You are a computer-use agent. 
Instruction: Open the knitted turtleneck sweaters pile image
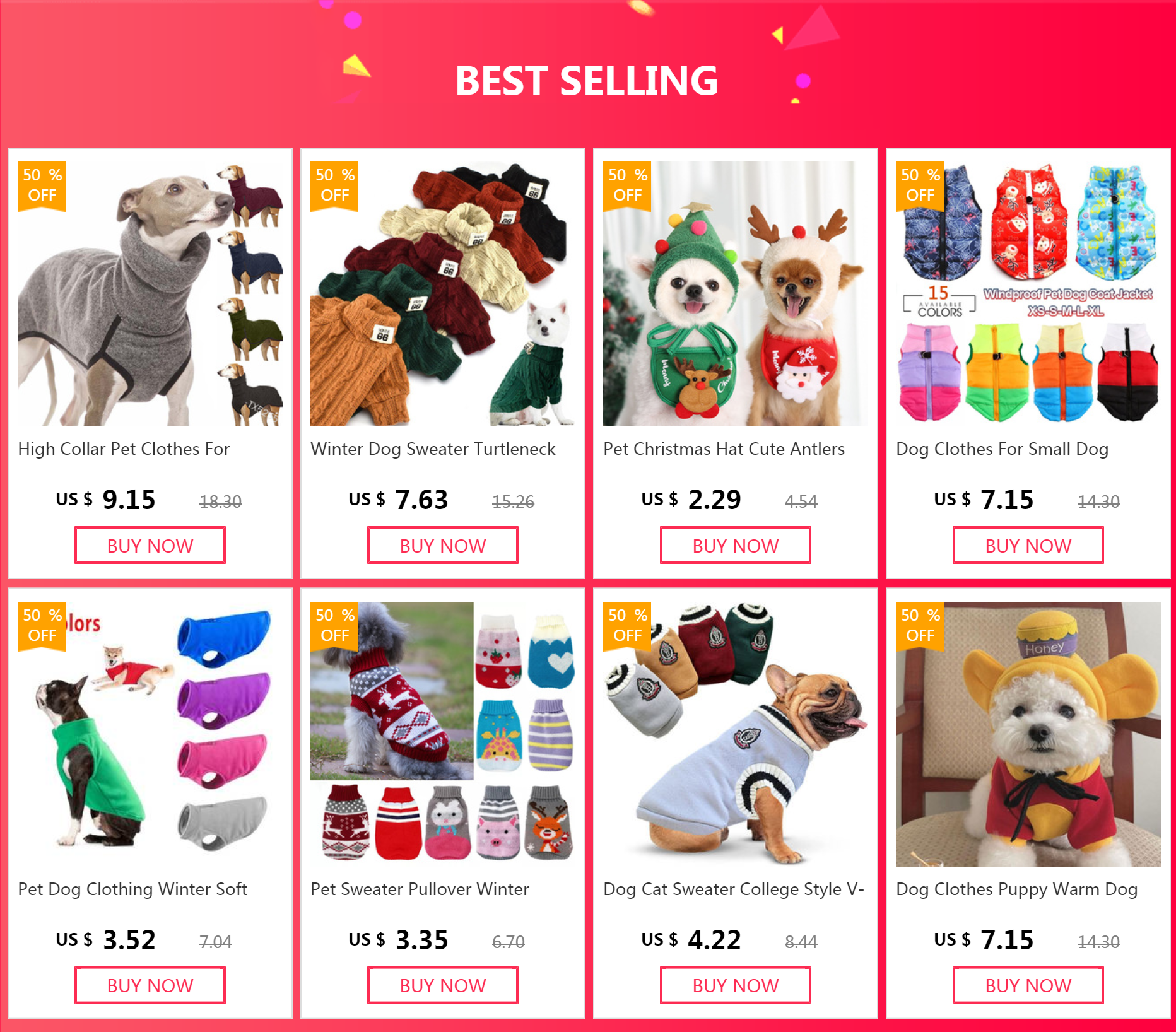pos(443,294)
